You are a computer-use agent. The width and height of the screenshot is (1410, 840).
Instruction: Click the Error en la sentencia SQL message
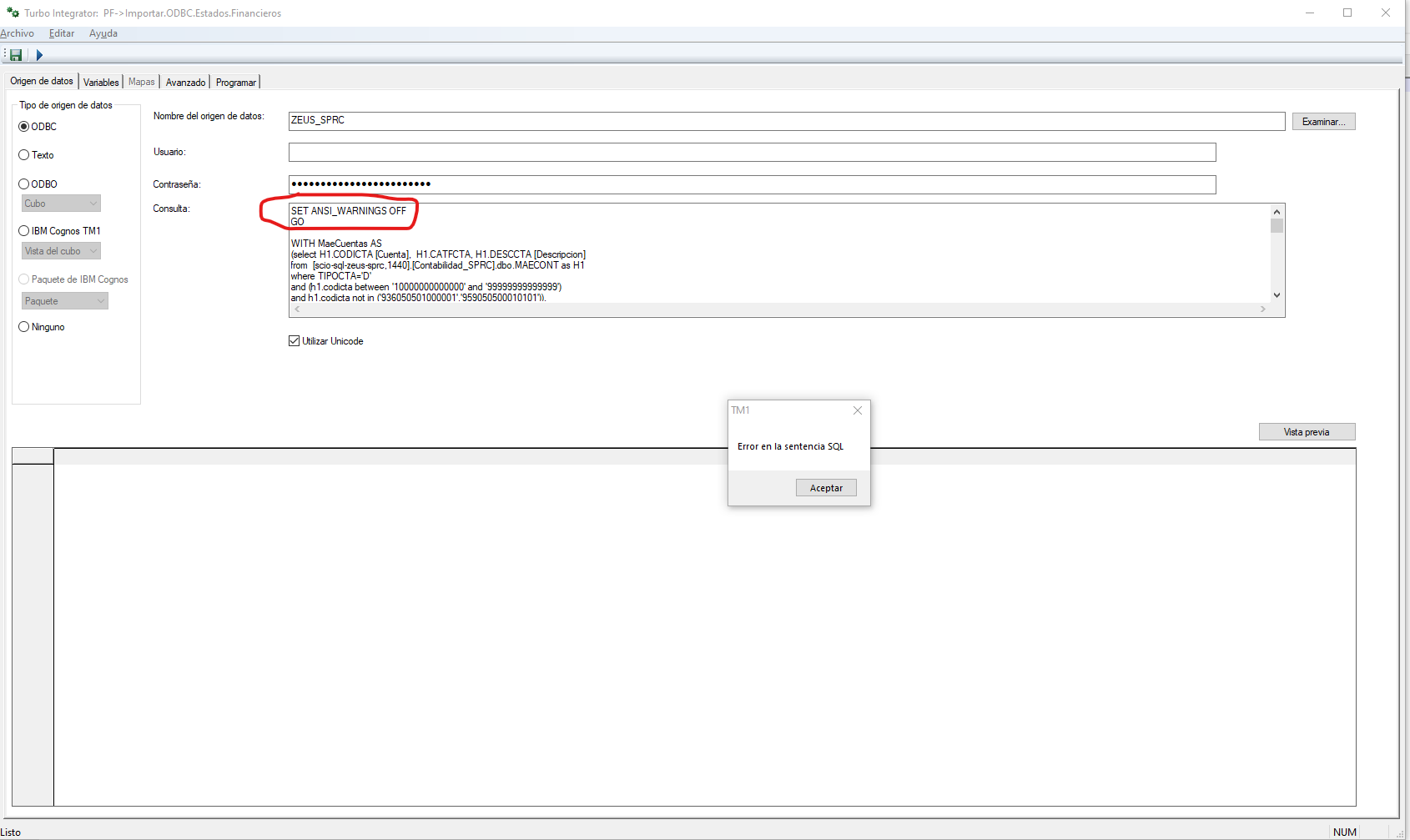[x=790, y=446]
